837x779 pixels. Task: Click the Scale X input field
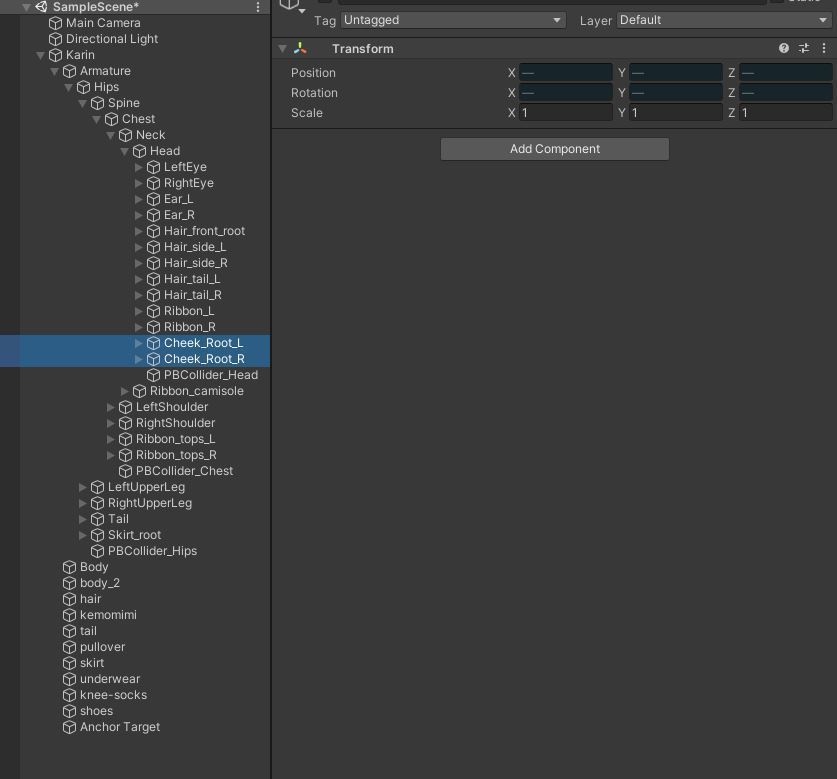click(x=565, y=113)
